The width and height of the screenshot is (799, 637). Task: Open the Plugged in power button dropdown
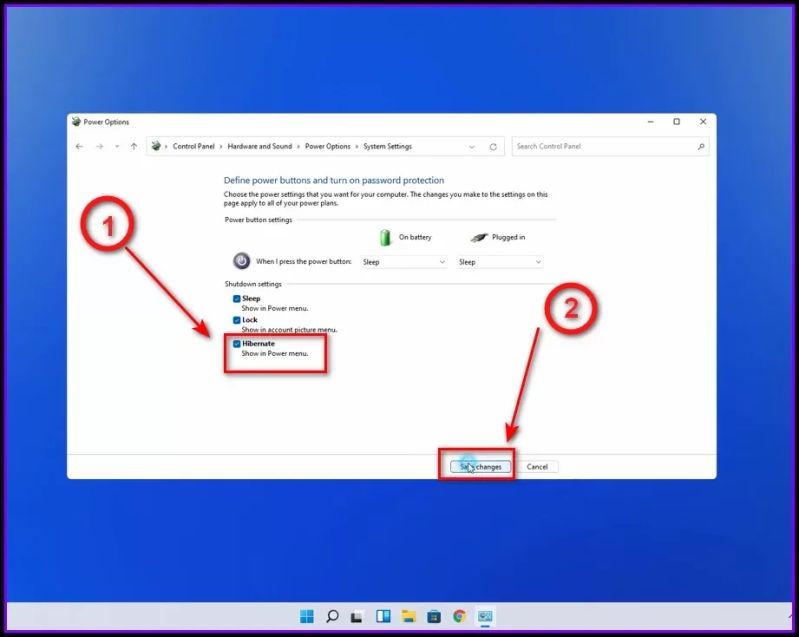(x=499, y=262)
